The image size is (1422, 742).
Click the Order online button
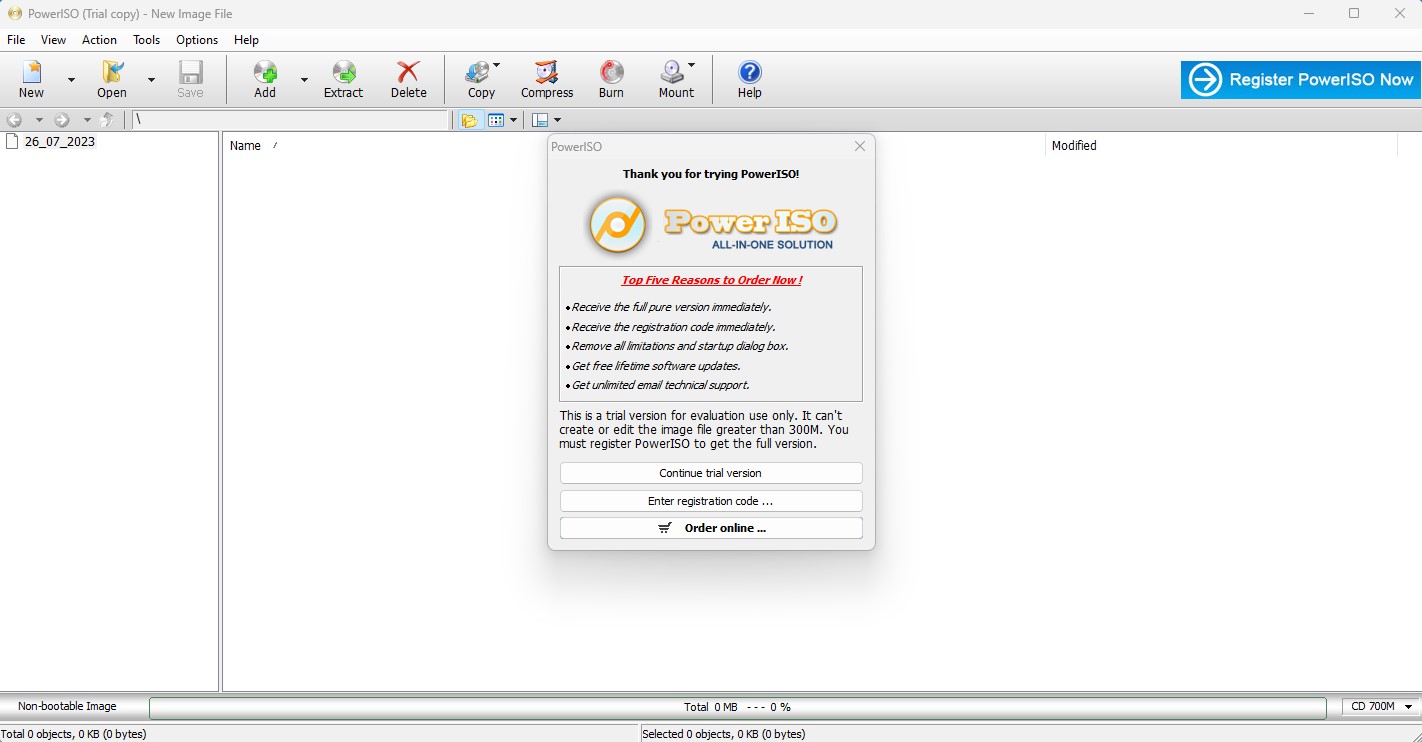click(x=710, y=528)
